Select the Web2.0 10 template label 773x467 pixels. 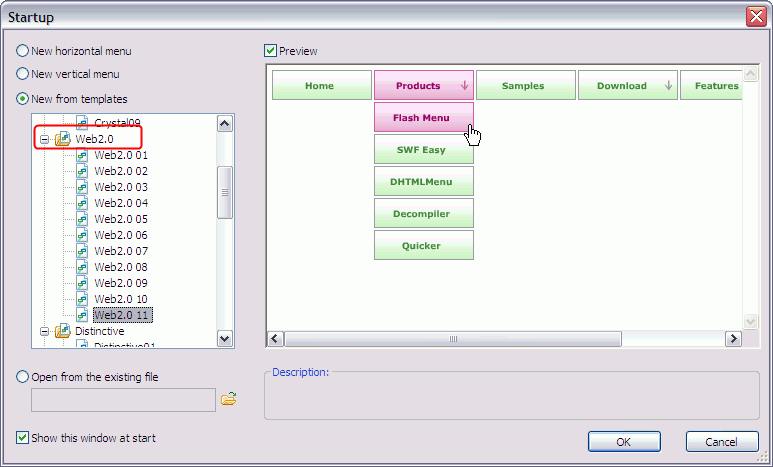pyautogui.click(x=121, y=299)
